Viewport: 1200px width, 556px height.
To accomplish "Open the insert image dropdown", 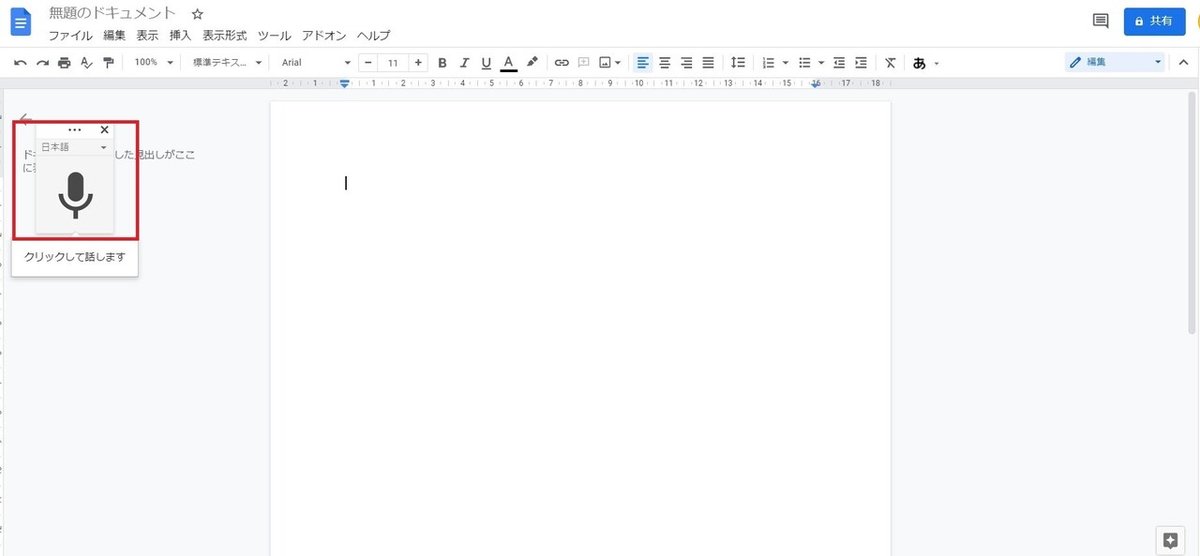I will [609, 62].
